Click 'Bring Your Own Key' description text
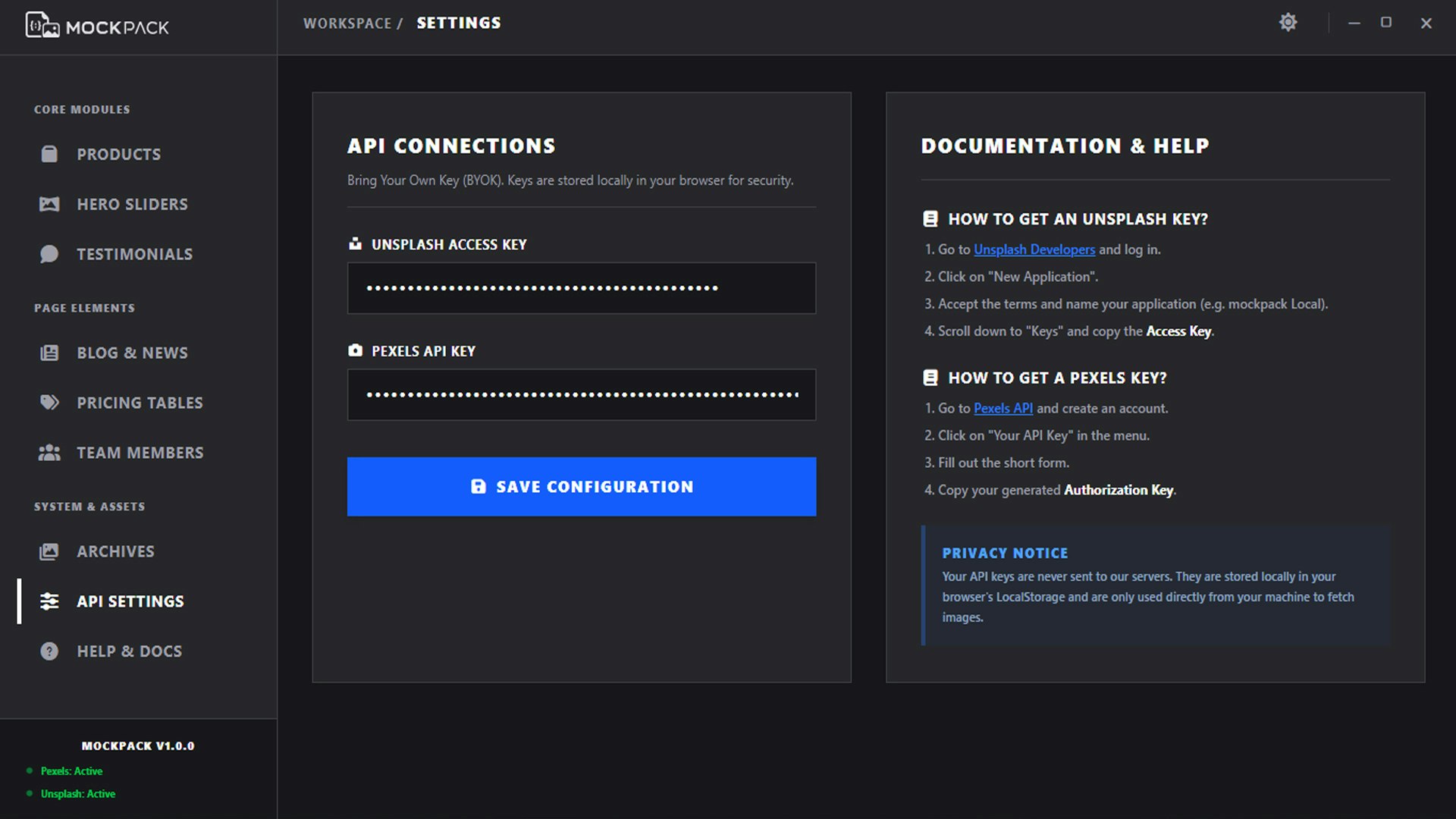The width and height of the screenshot is (1456, 819). tap(570, 180)
